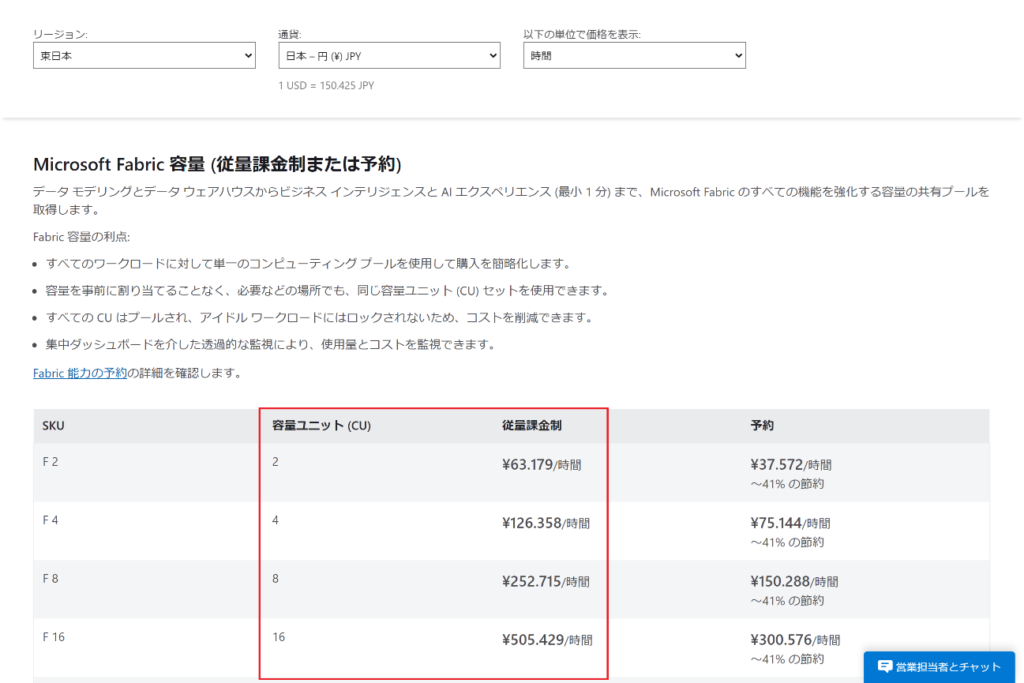The image size is (1024, 683).
Task: Click the 容量ユニット (CU) column header
Action: point(321,426)
